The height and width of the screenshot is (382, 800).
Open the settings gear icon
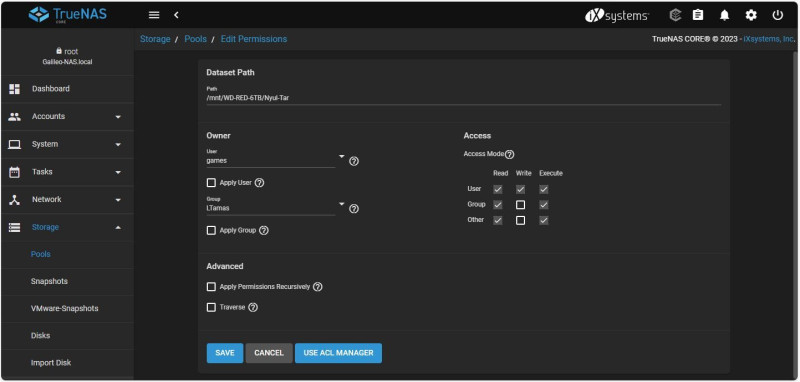coord(751,15)
